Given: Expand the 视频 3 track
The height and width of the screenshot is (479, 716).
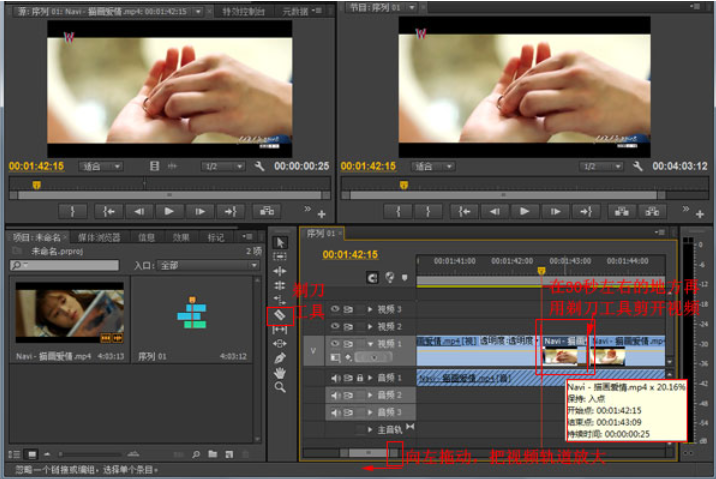Looking at the screenshot, I should coord(370,309).
